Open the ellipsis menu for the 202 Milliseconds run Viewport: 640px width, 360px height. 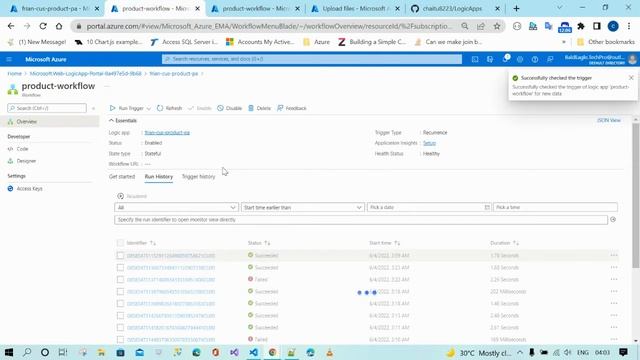pos(614,291)
